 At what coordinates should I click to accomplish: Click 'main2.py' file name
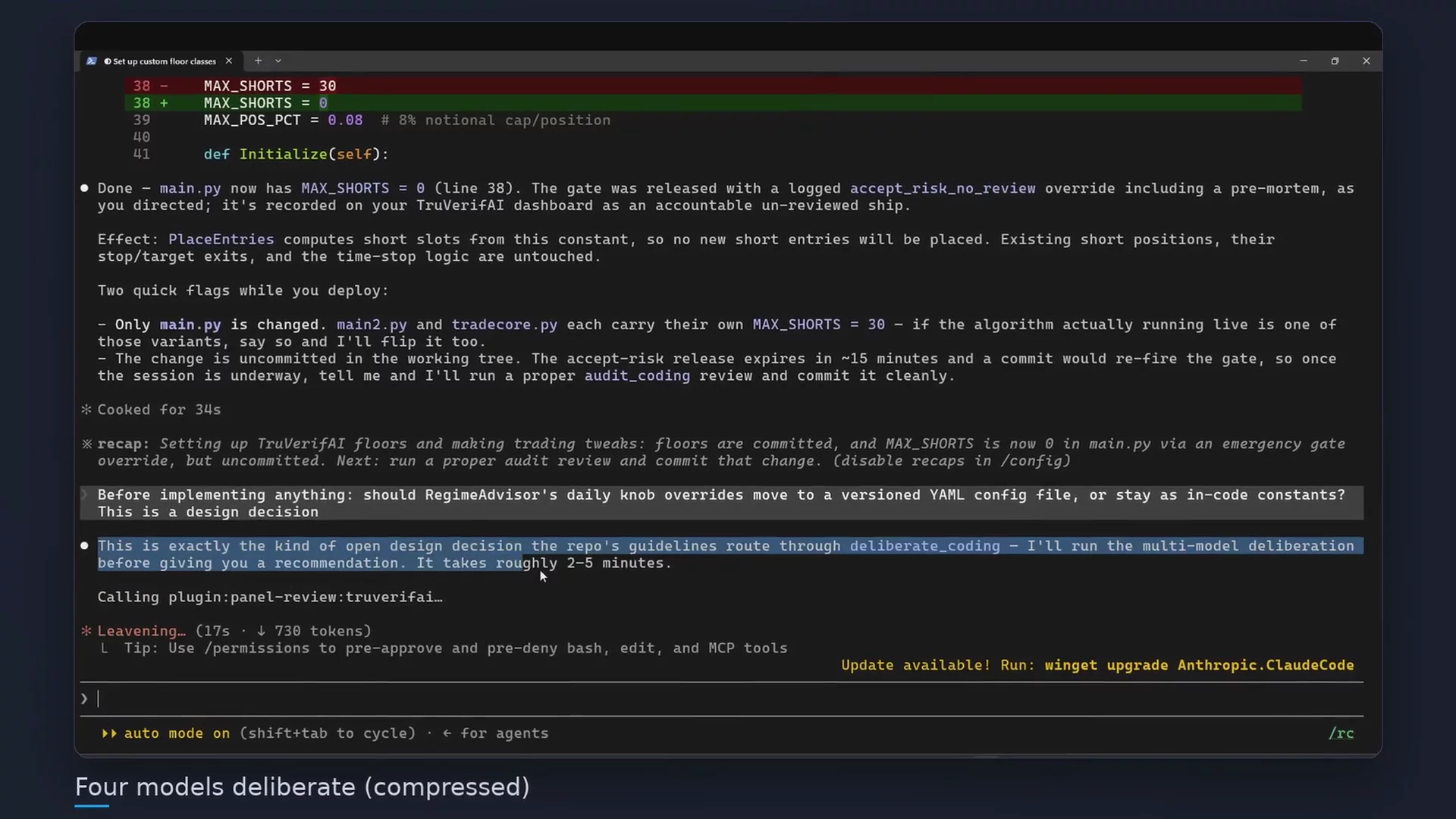tap(372, 325)
